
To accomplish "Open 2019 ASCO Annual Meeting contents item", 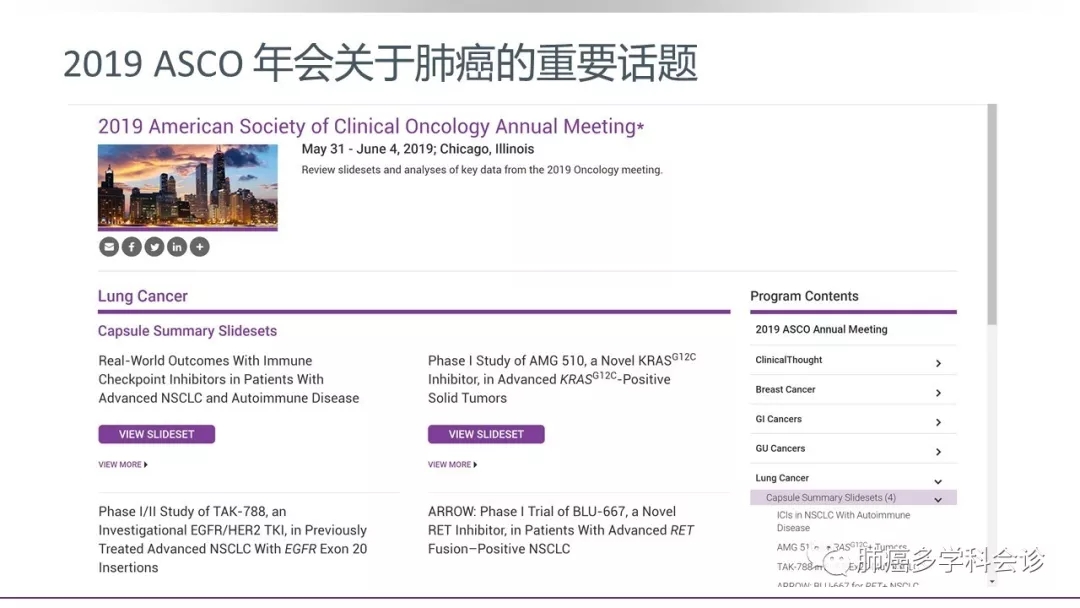I will [821, 329].
